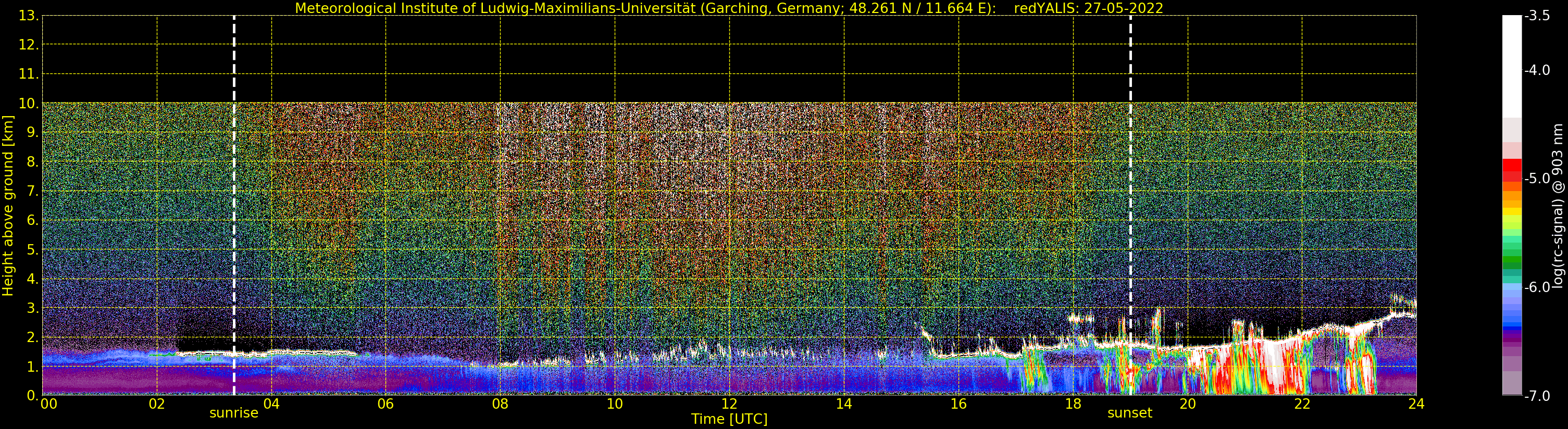Click time tick label '16'

958,404
